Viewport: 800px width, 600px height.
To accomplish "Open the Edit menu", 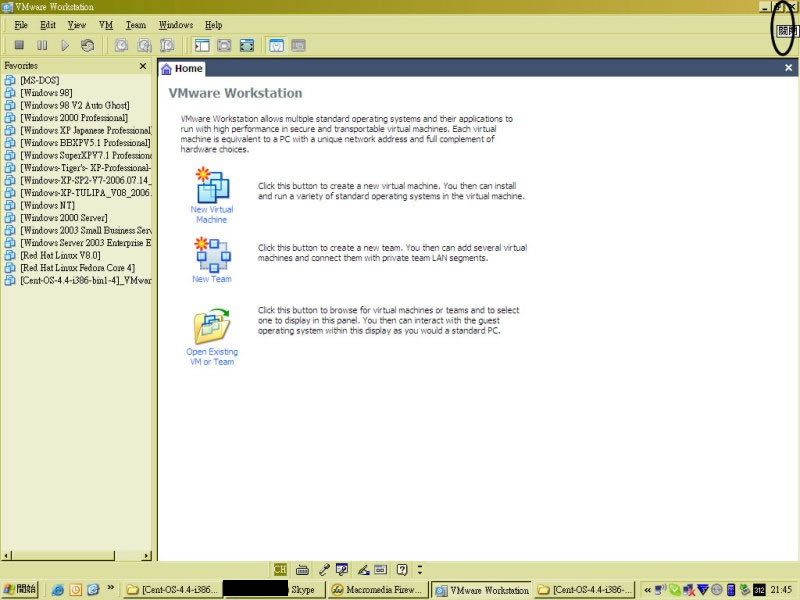I will tap(48, 25).
